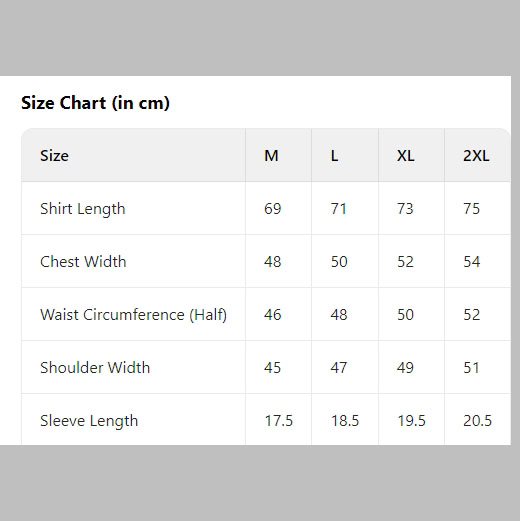The height and width of the screenshot is (521, 520).
Task: Select the M size column header
Action: 278,155
